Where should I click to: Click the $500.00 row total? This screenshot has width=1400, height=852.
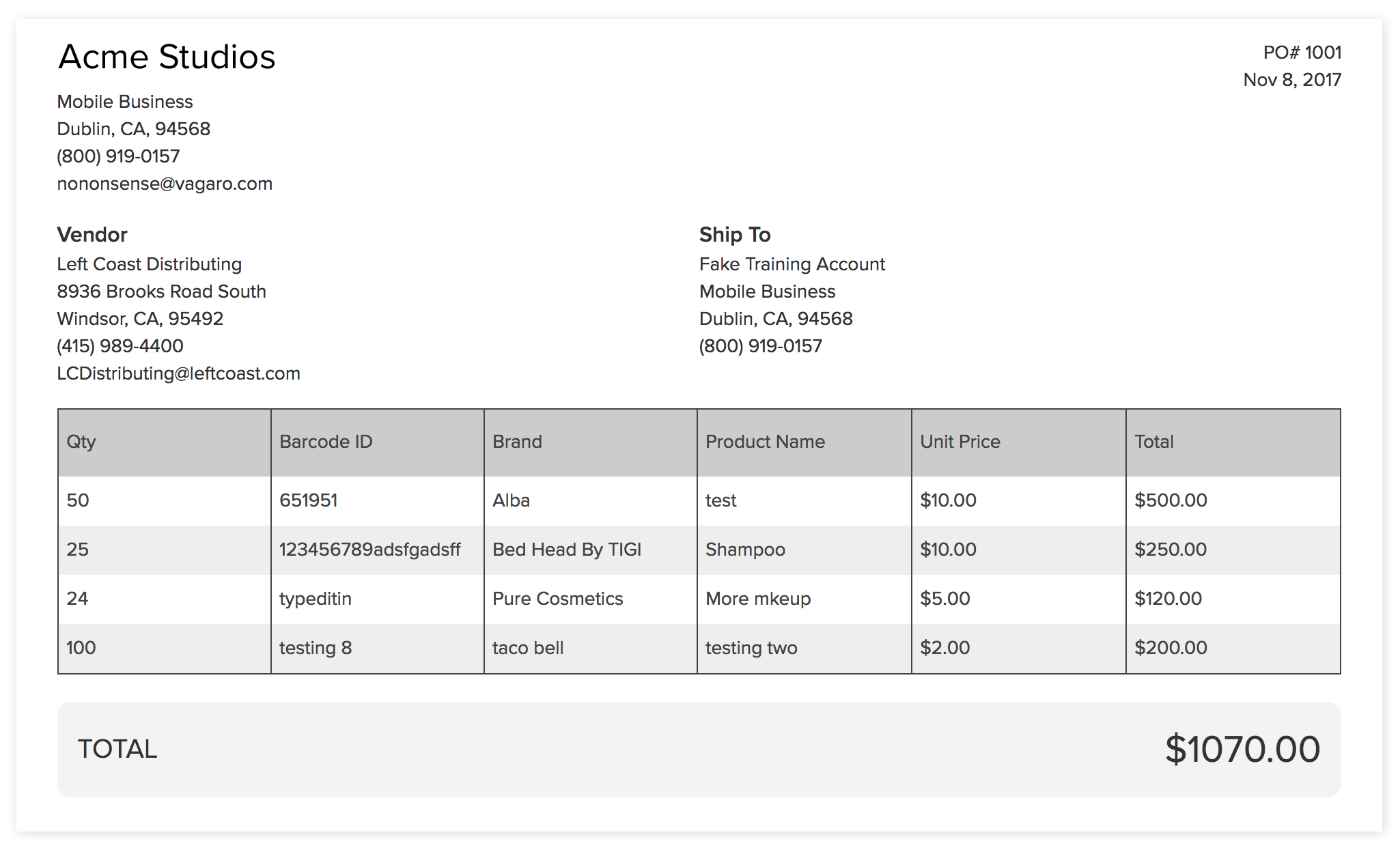click(1171, 500)
